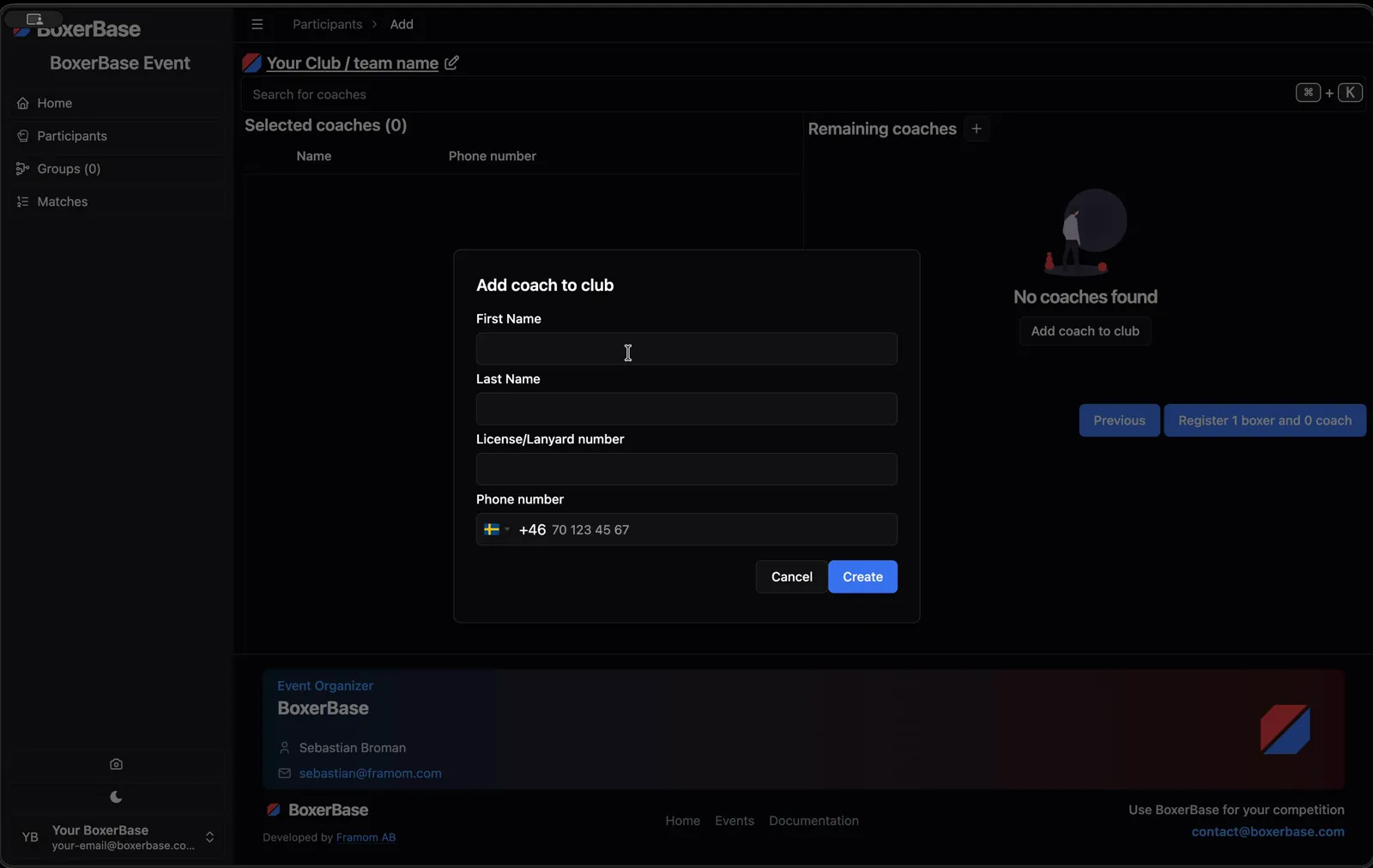Click the plus icon beside Remaining coaches

pos(976,129)
